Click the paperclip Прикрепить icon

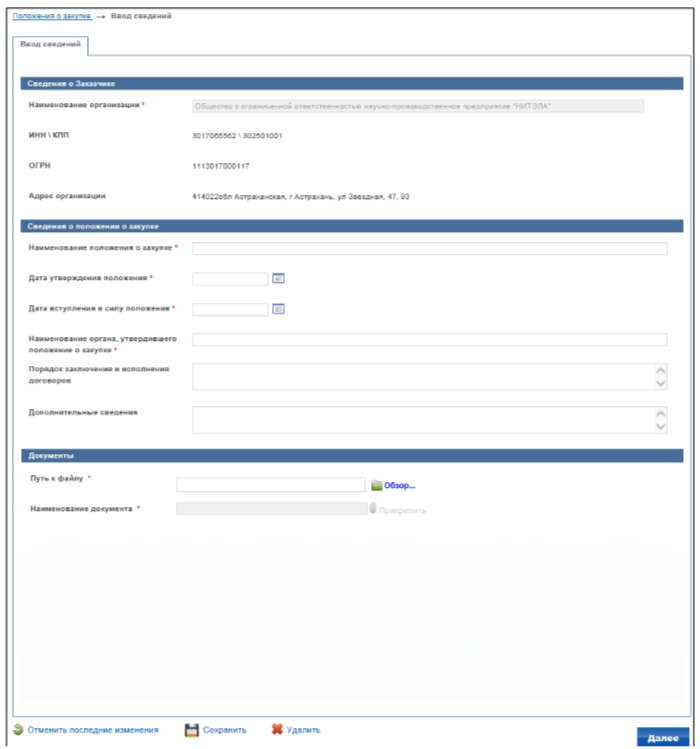click(x=373, y=508)
